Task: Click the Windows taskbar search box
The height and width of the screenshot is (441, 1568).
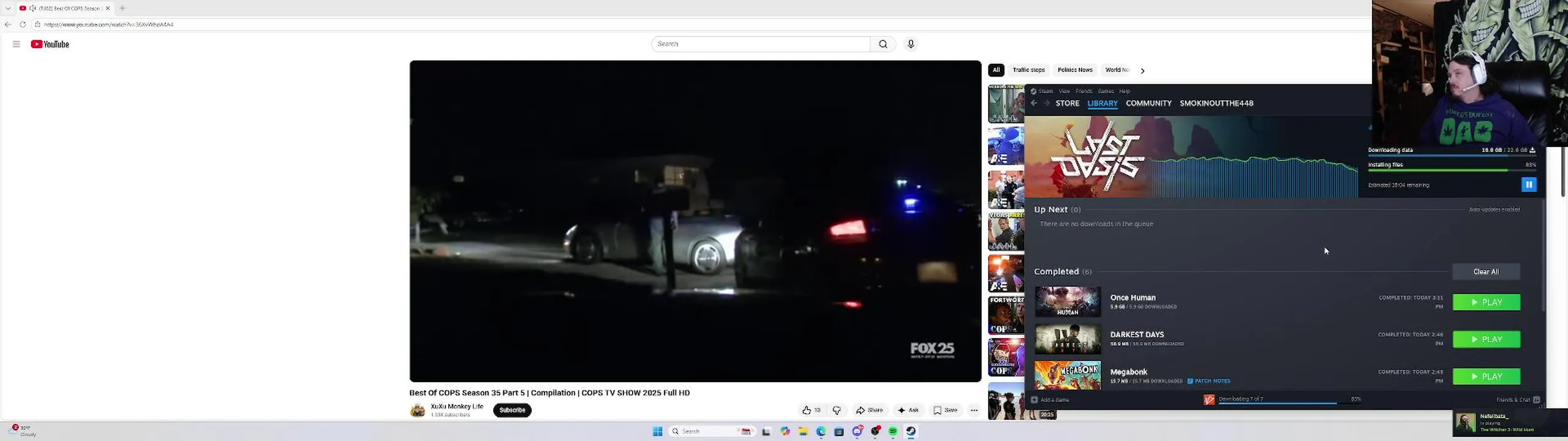Action: (x=711, y=431)
